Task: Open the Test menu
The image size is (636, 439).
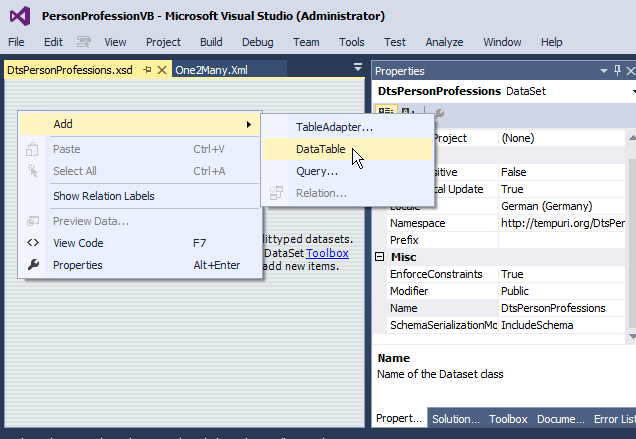Action: click(x=395, y=42)
